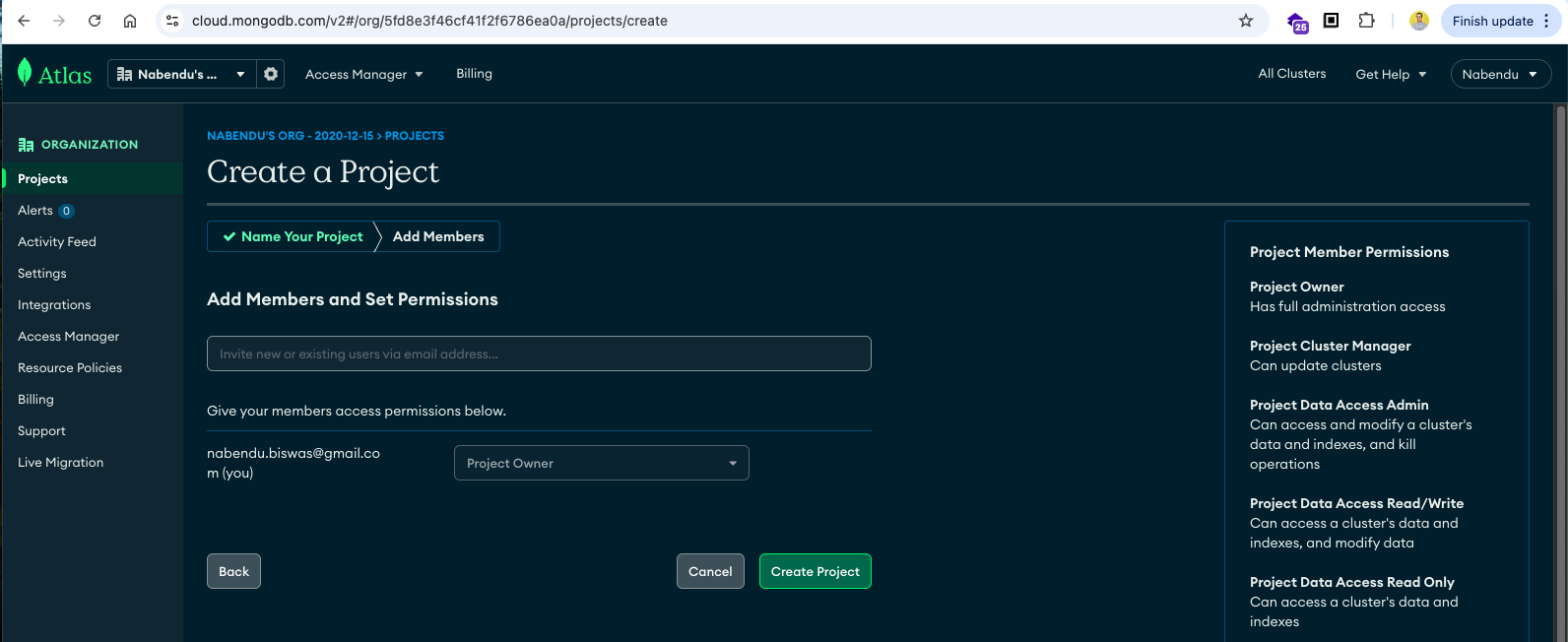Open Resource Policies in sidebar

[x=70, y=368]
